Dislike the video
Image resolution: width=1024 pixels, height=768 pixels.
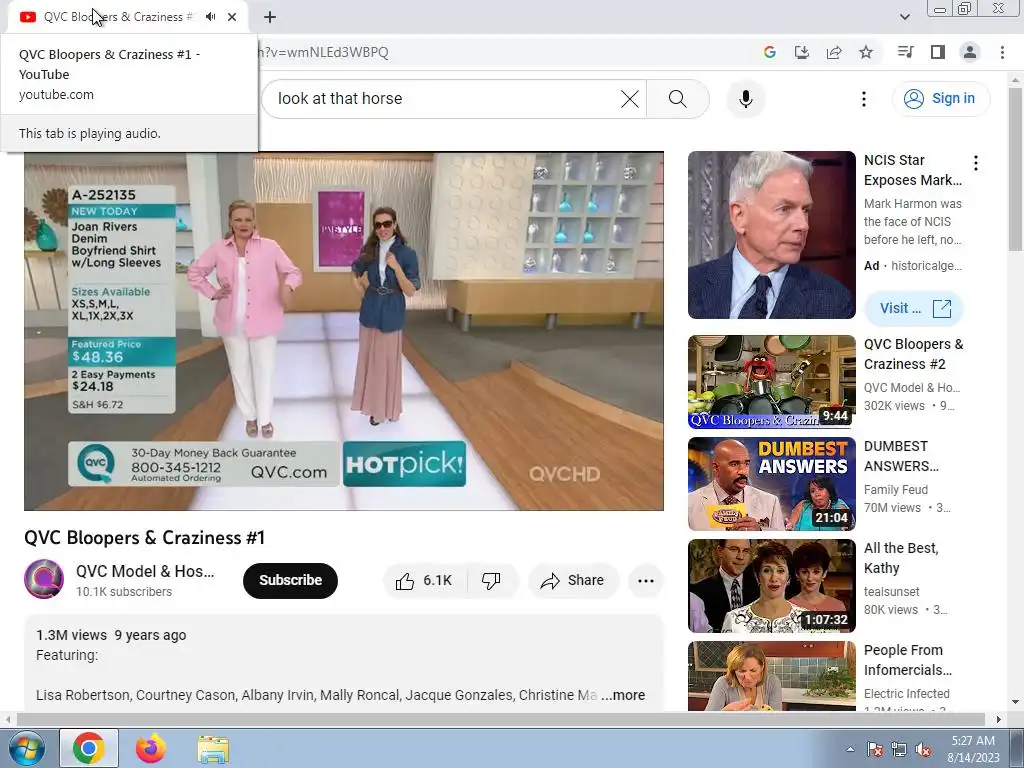coord(492,580)
